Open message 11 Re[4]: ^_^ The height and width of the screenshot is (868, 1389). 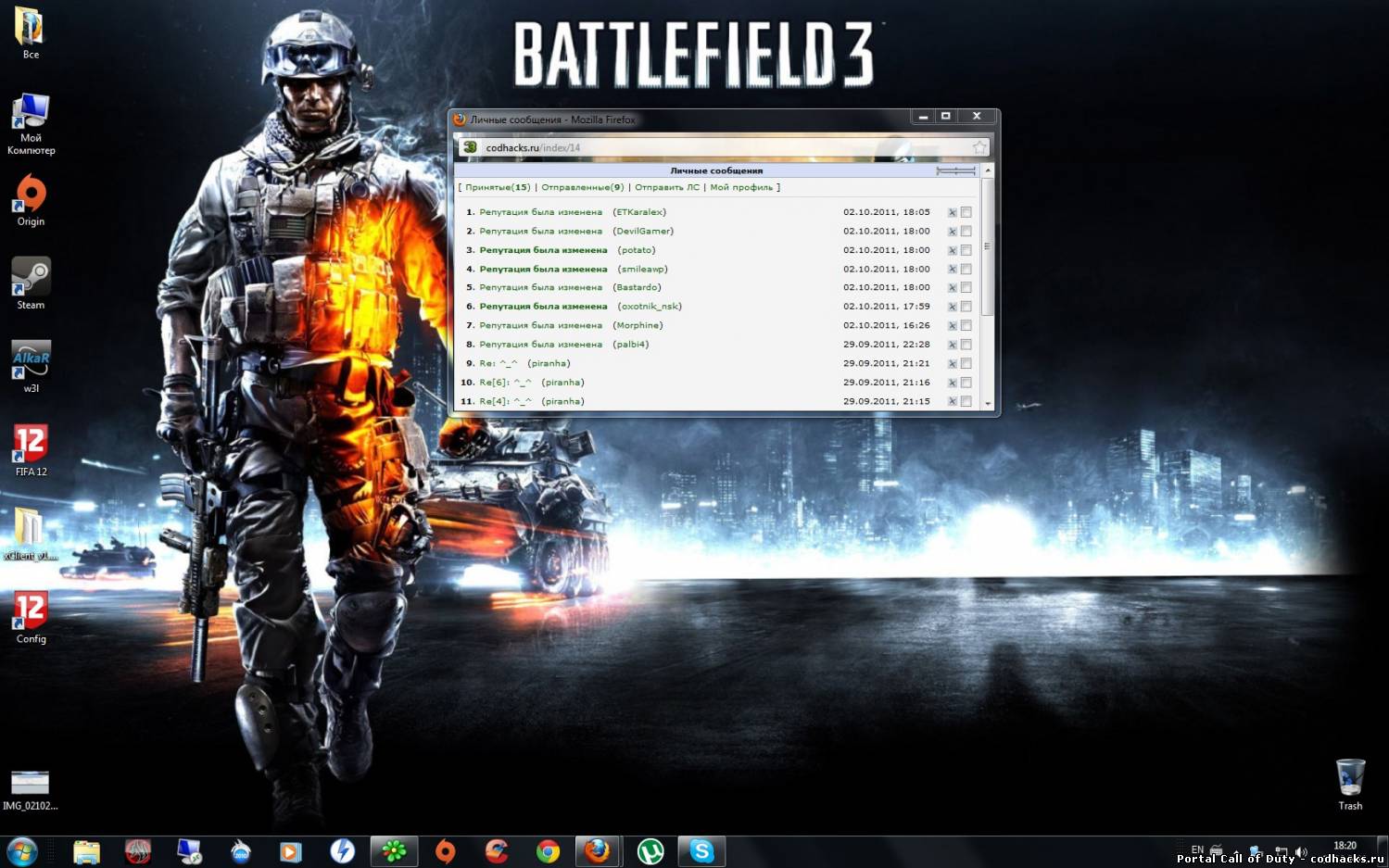coord(505,401)
